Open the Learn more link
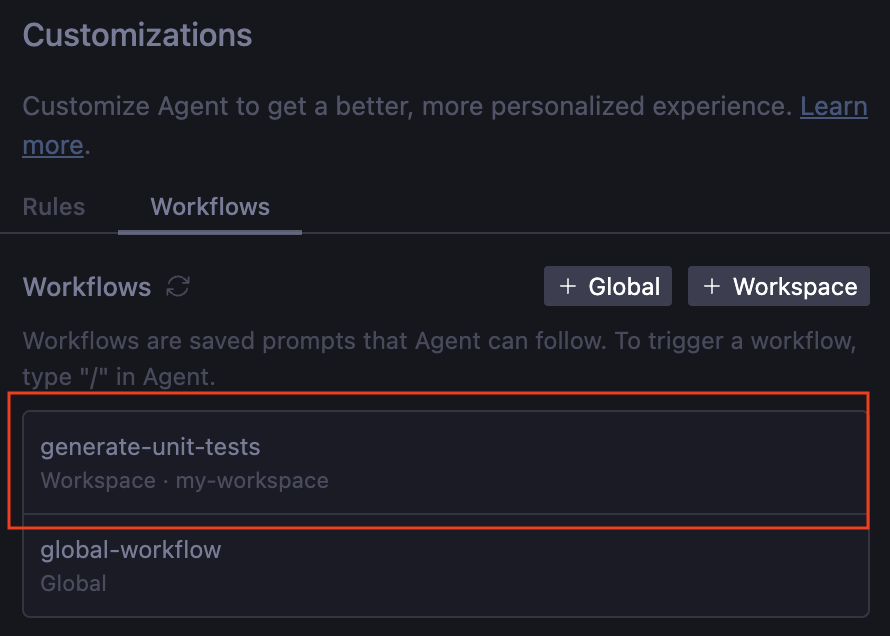This screenshot has width=890, height=636. pyautogui.click(x=833, y=106)
